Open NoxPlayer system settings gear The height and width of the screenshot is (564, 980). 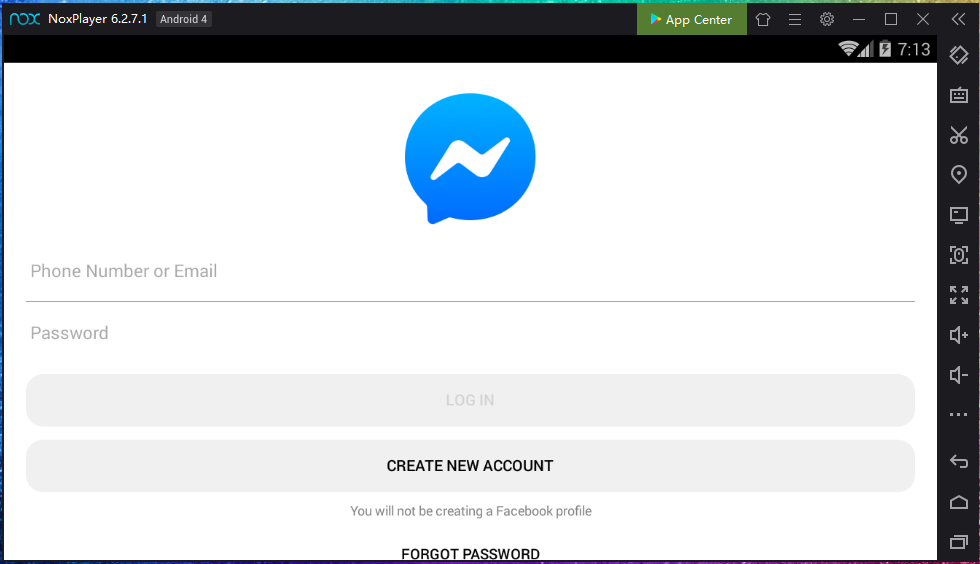coord(827,19)
